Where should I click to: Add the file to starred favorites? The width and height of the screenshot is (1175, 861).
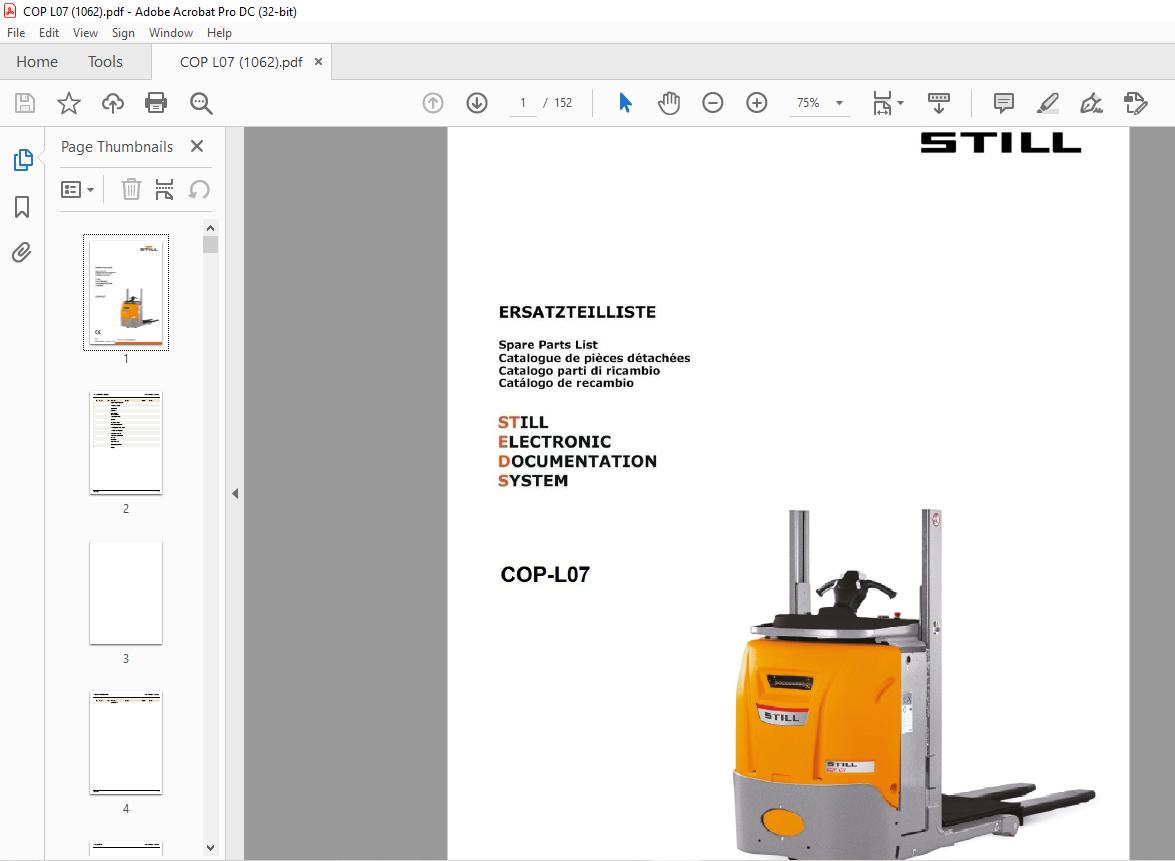69,103
